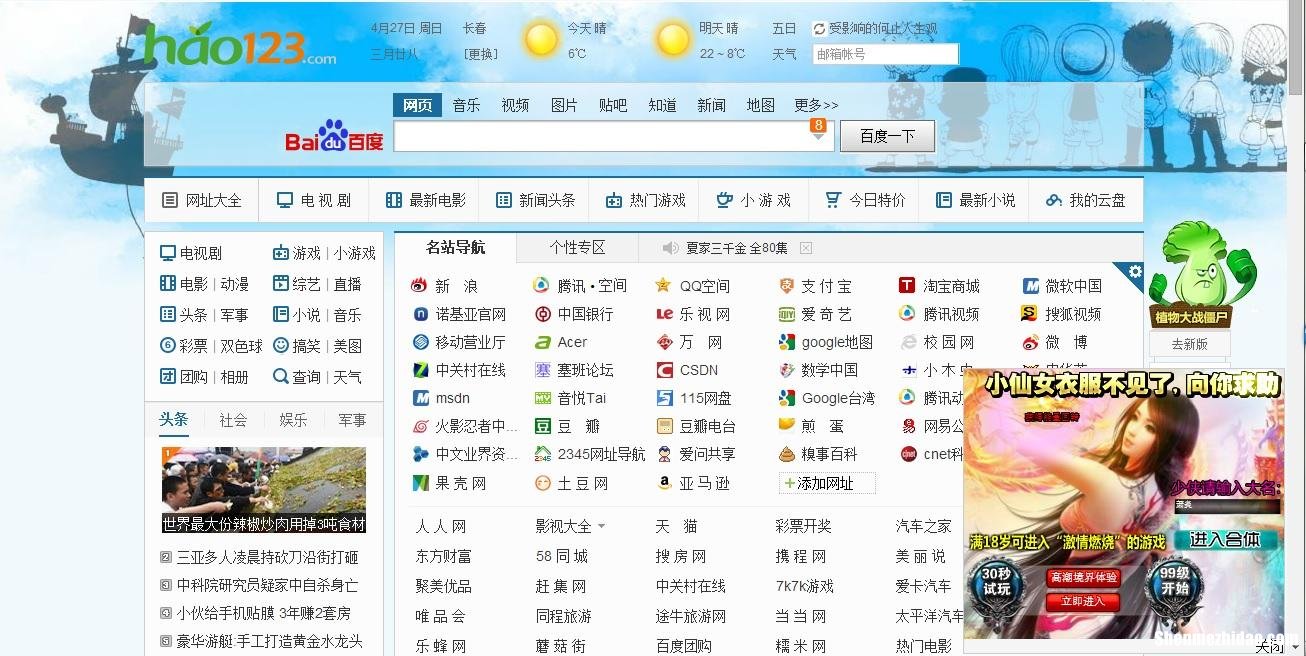Click [更换] to change city
Image resolution: width=1306 pixels, height=656 pixels.
pyautogui.click(x=480, y=54)
